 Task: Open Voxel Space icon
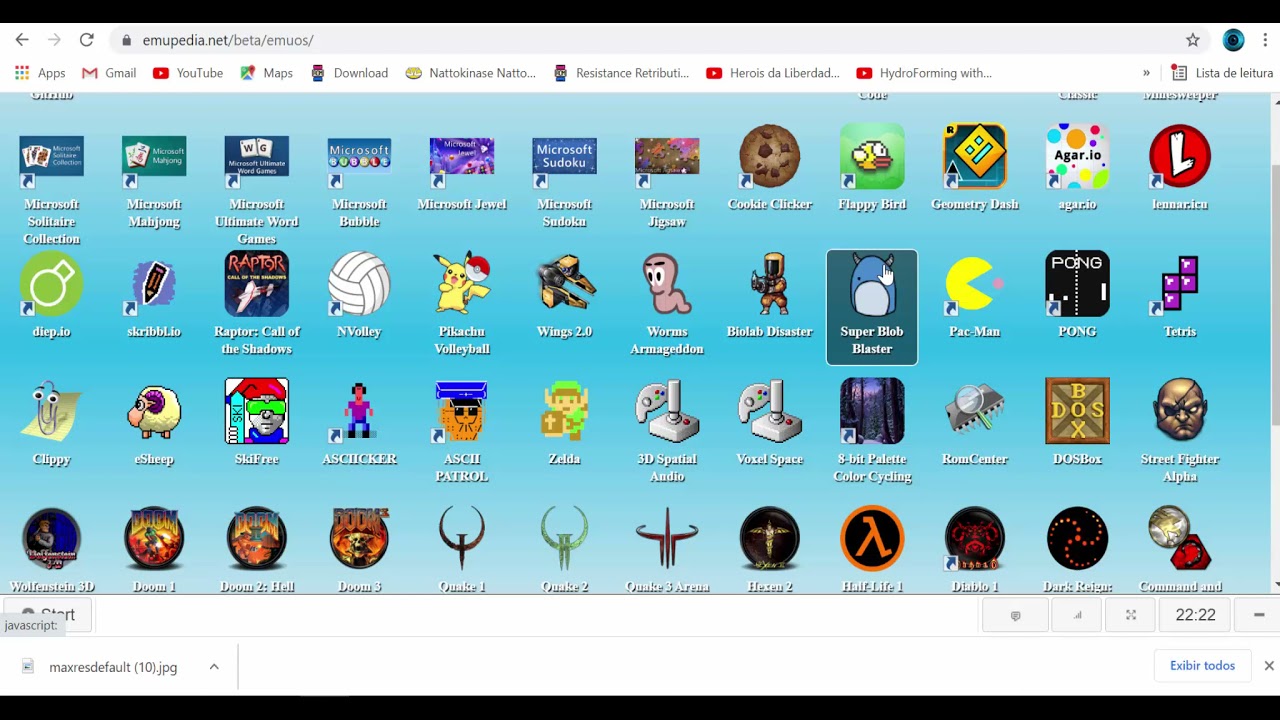pos(770,412)
